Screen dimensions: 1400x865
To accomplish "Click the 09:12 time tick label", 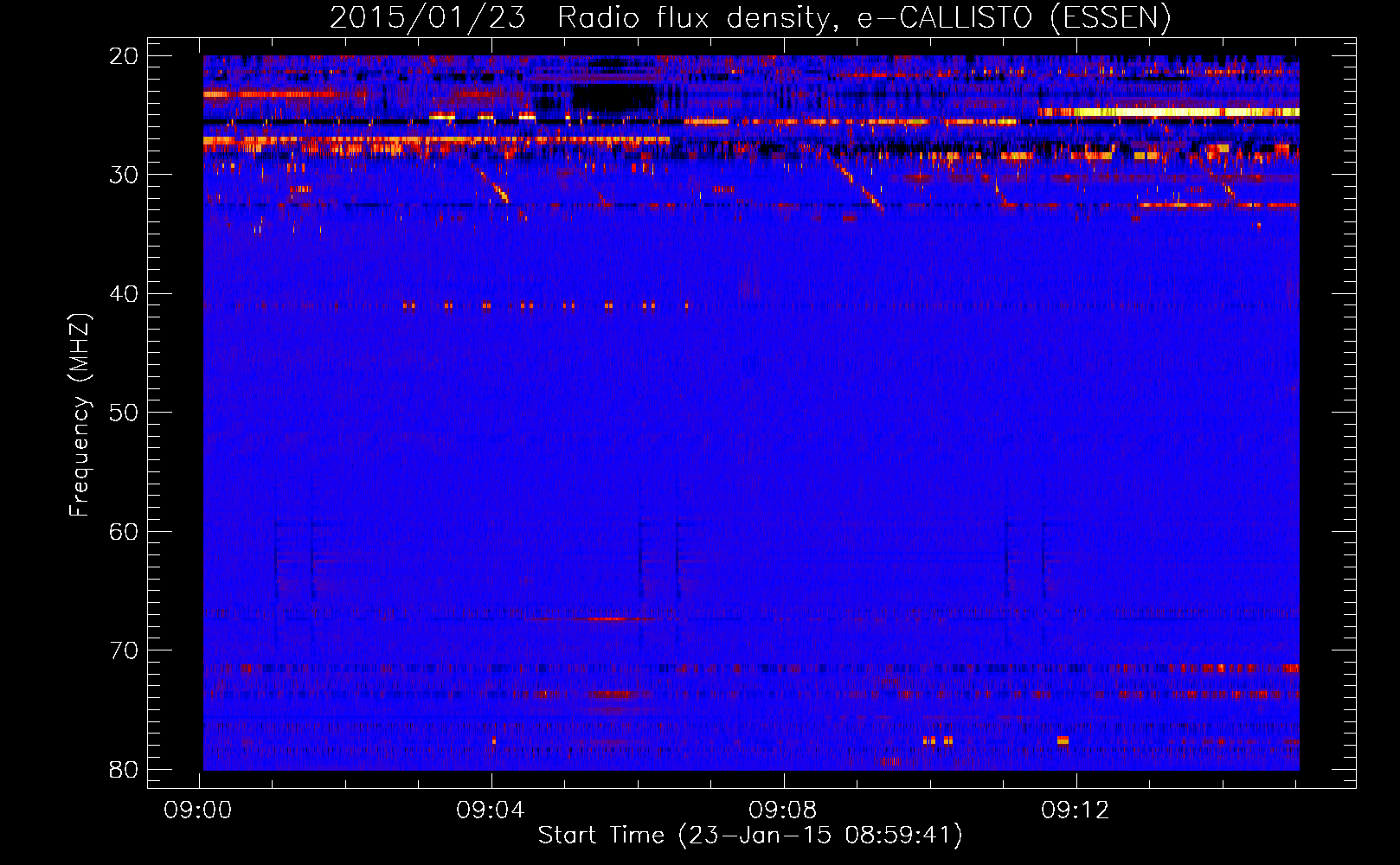I will tap(1076, 811).
